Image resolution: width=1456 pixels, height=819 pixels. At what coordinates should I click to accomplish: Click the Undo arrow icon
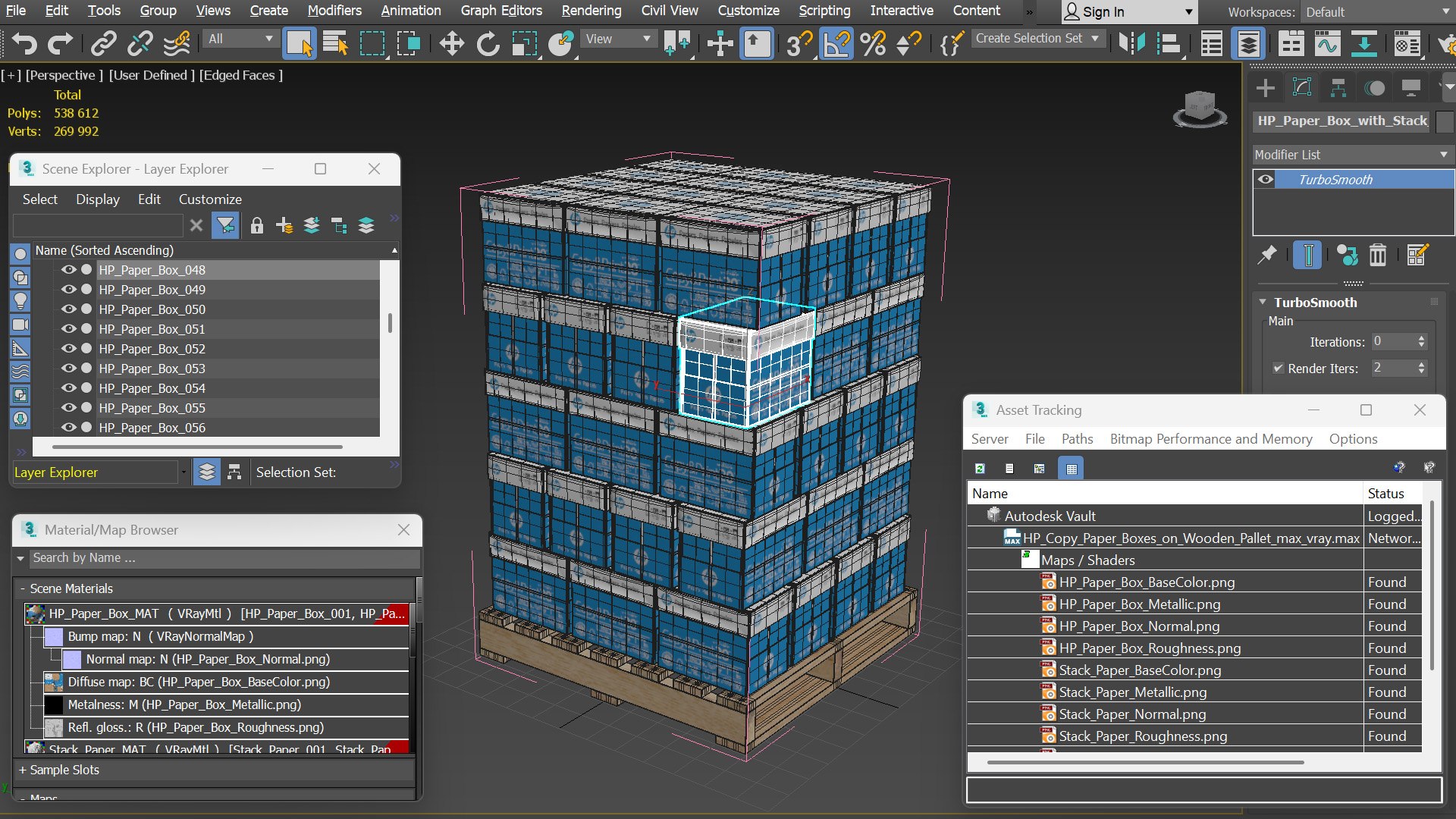click(x=24, y=43)
